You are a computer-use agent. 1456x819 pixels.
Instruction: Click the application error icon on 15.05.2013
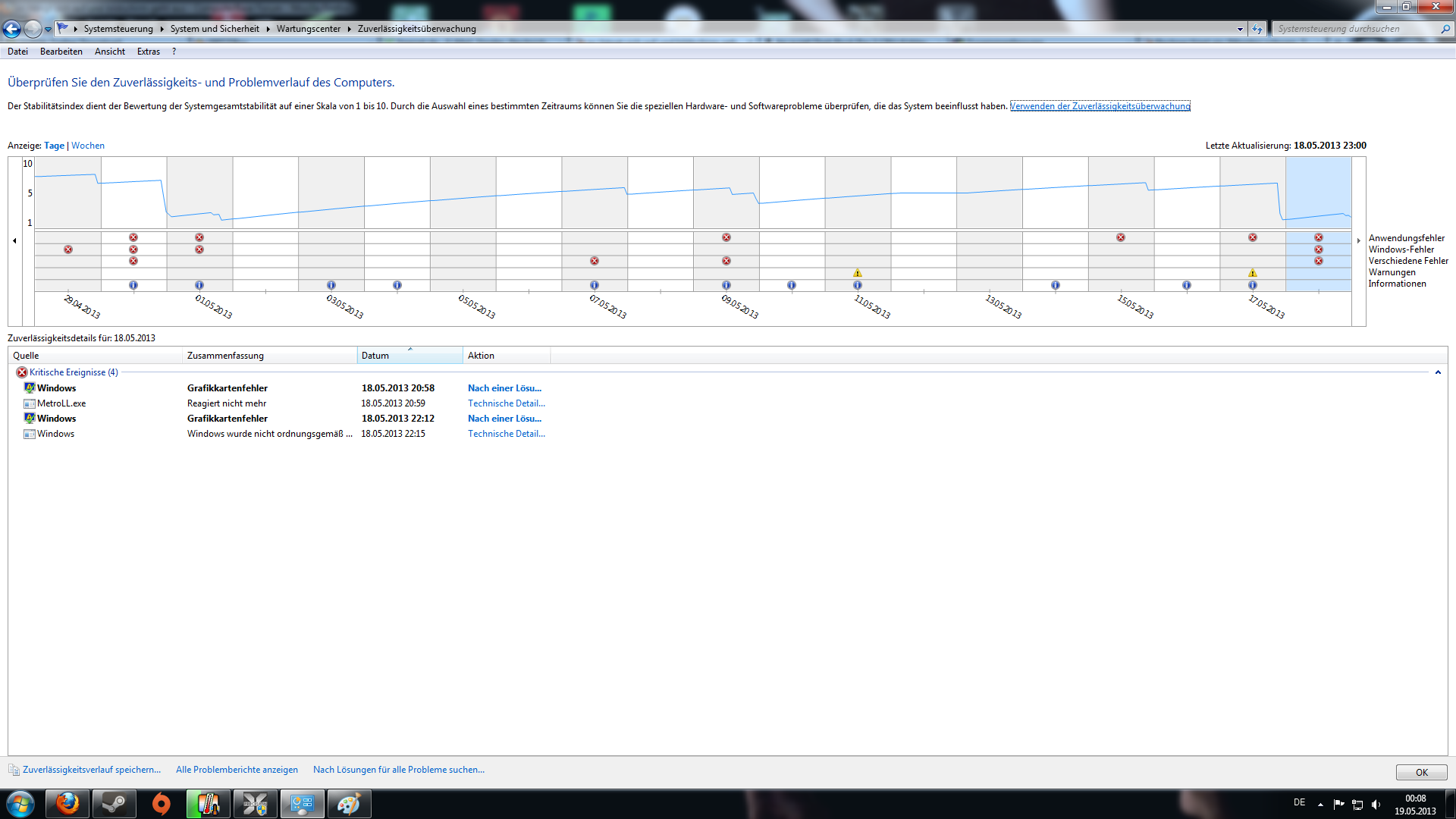pos(1121,237)
